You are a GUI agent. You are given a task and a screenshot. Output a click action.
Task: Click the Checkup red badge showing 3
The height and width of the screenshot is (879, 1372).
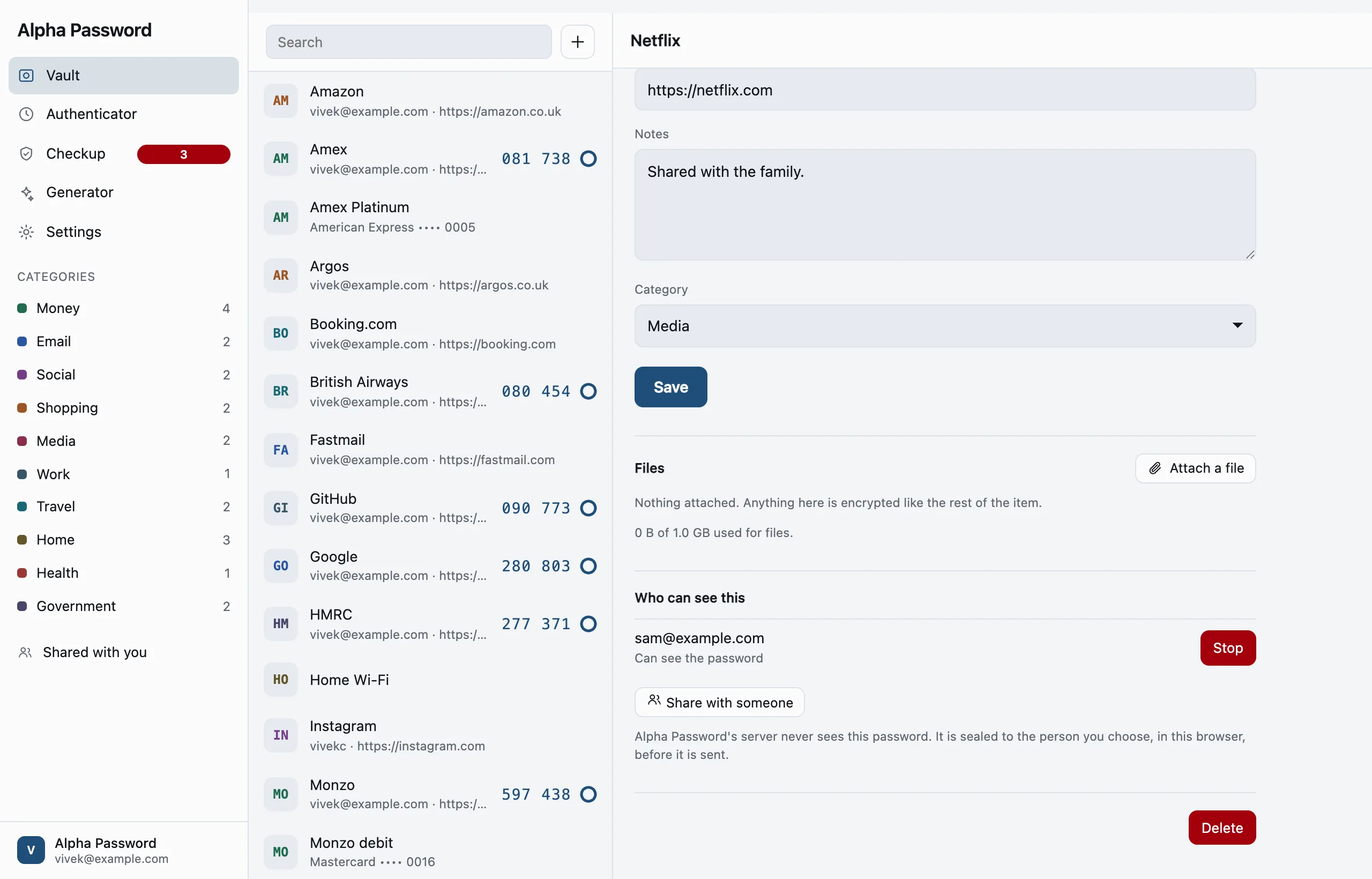coord(184,154)
